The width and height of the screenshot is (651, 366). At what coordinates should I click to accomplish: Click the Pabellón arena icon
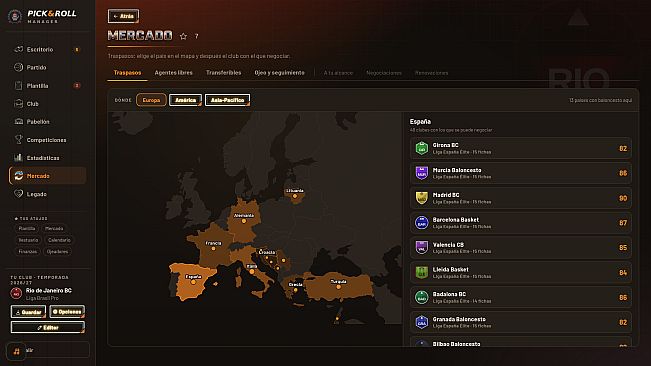(x=18, y=122)
